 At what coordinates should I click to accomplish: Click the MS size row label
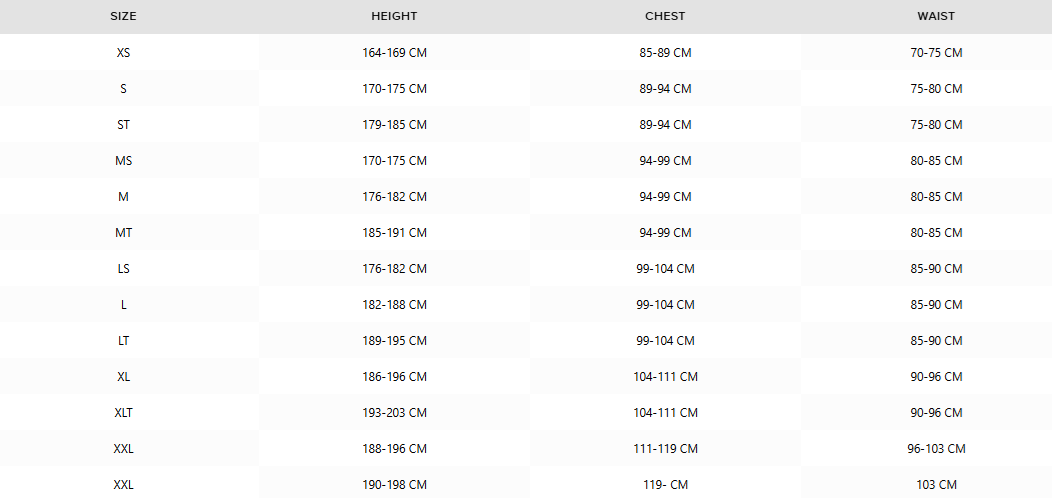(x=123, y=160)
